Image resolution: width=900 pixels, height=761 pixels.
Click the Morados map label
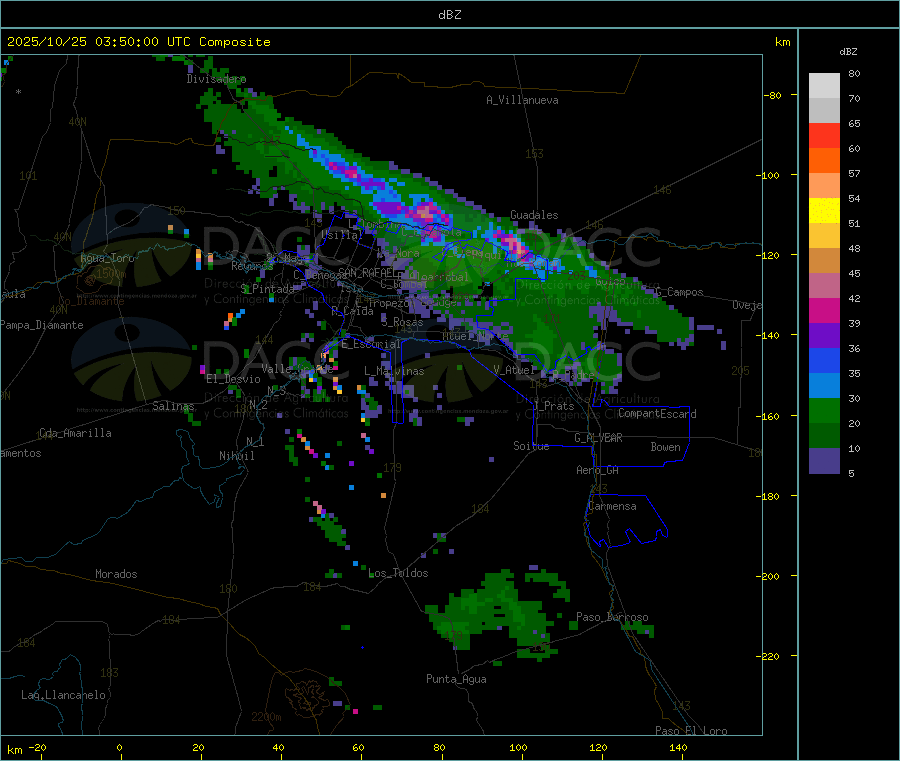pyautogui.click(x=117, y=574)
